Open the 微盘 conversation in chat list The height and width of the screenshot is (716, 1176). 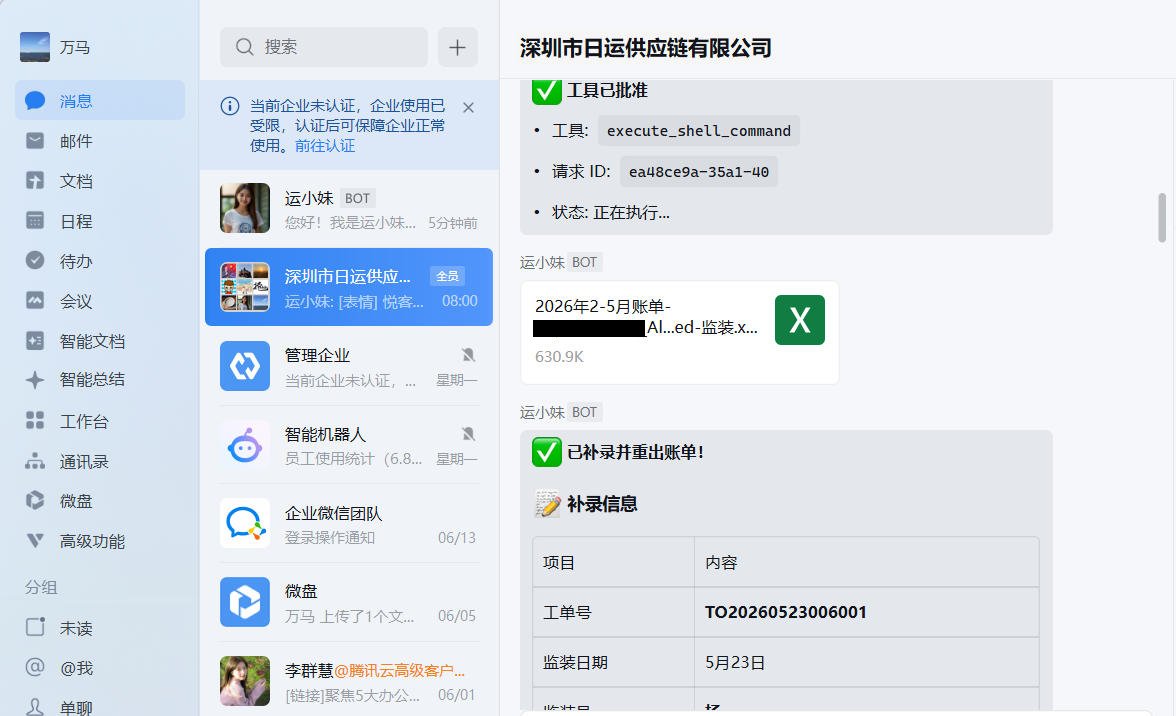point(349,602)
